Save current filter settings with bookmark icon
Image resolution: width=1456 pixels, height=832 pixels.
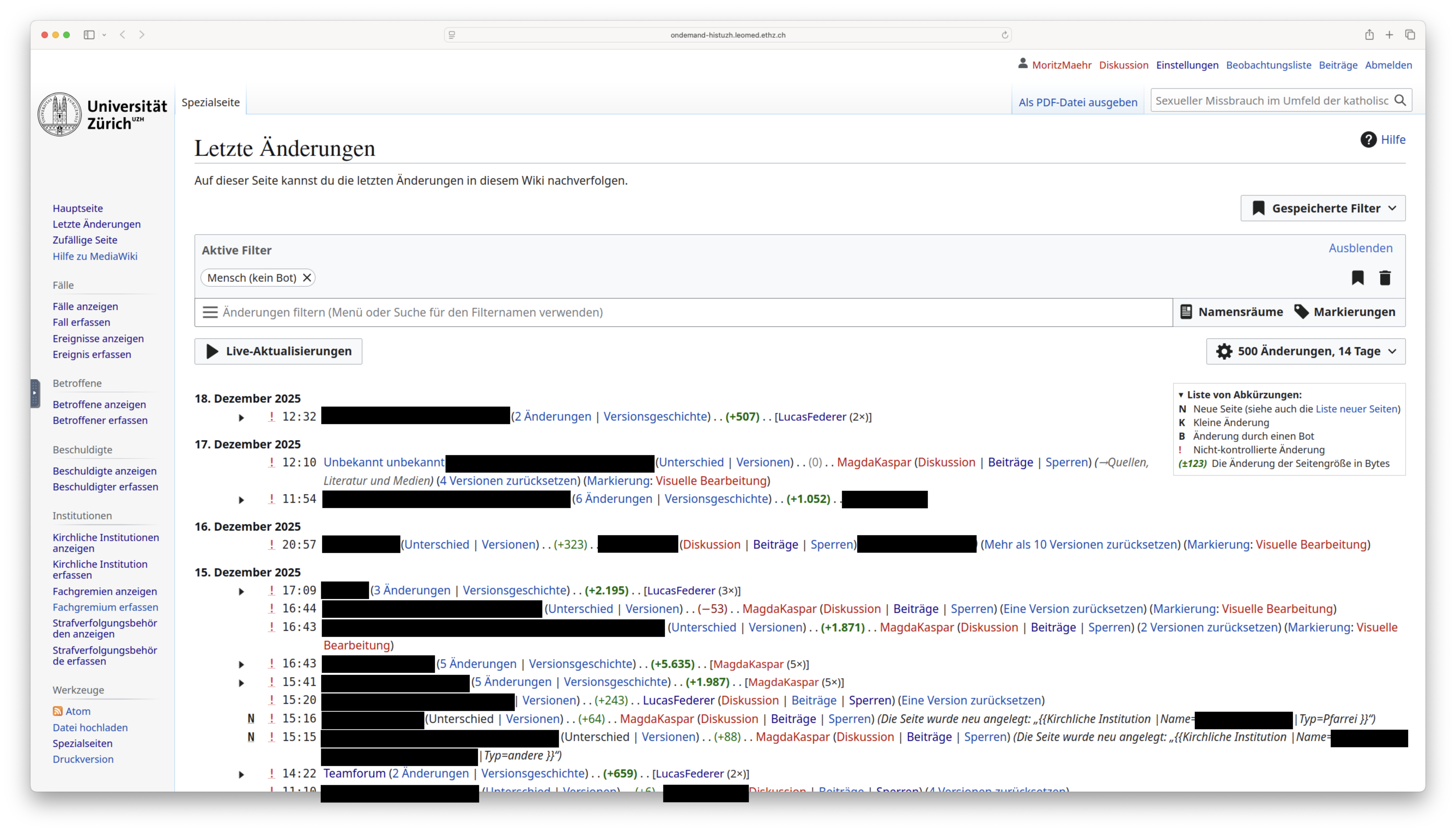pyautogui.click(x=1358, y=278)
